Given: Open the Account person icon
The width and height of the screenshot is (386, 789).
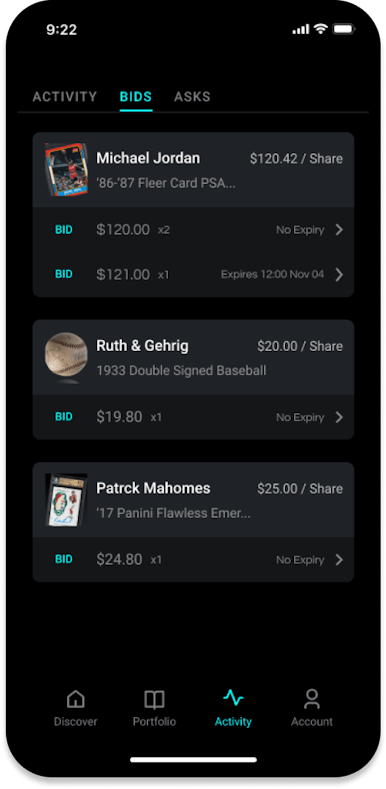Looking at the screenshot, I should (312, 699).
